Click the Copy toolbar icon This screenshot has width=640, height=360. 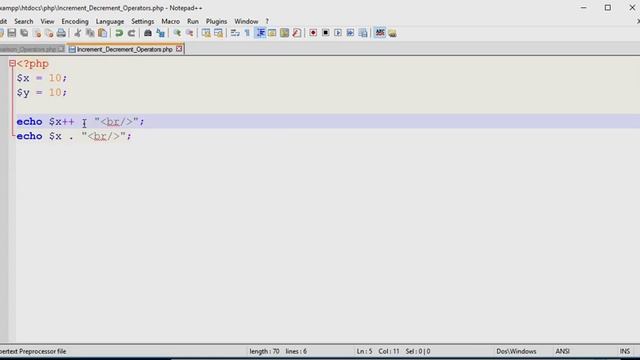[x=90, y=33]
